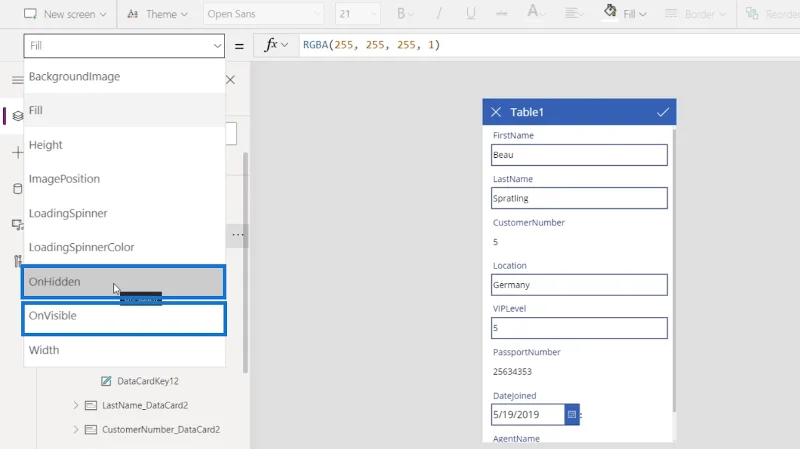Open the Media icon in sidebar
The image size is (800, 449).
point(17,225)
